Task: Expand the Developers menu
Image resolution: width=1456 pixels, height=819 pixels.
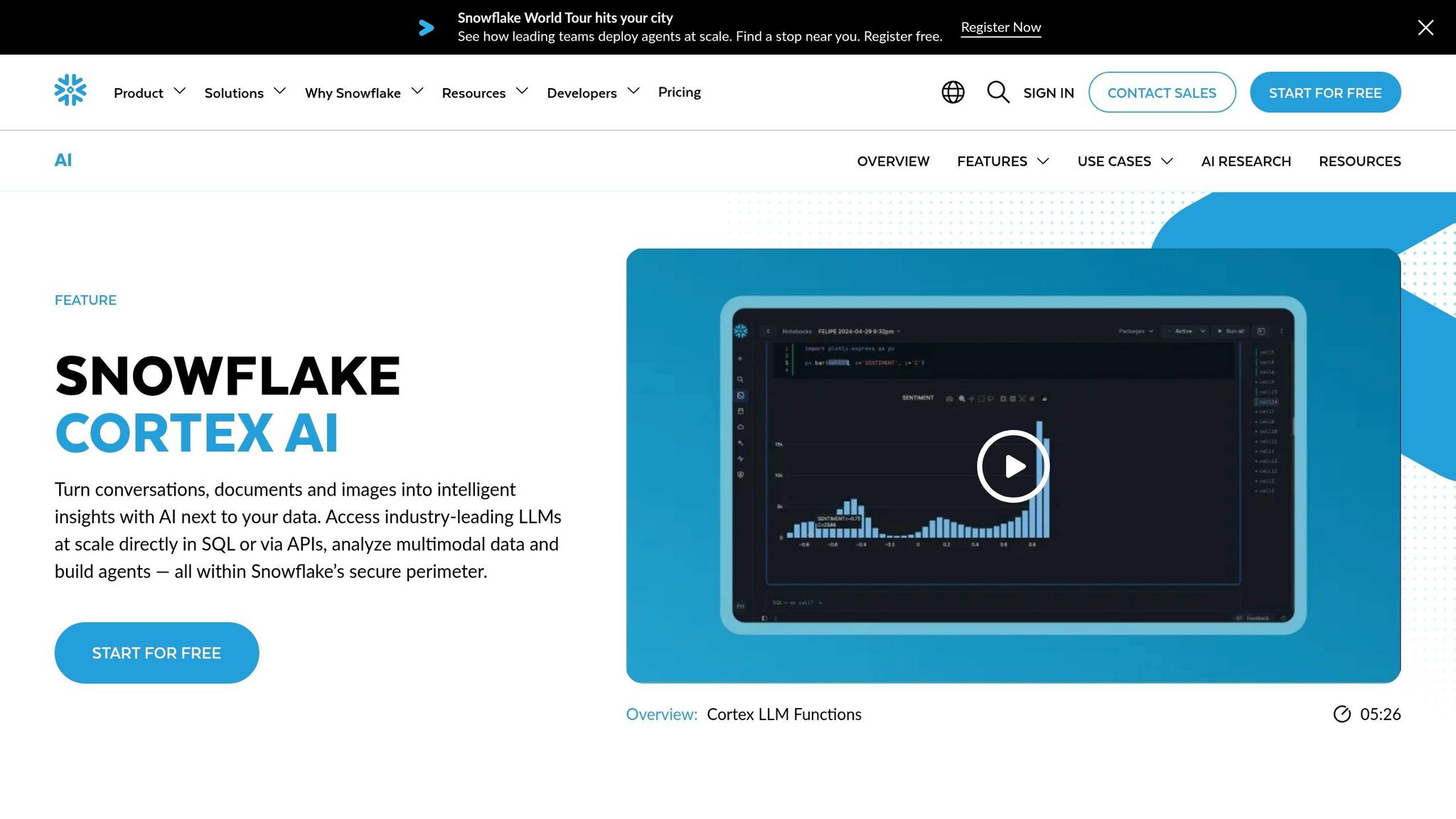Action: tap(594, 92)
